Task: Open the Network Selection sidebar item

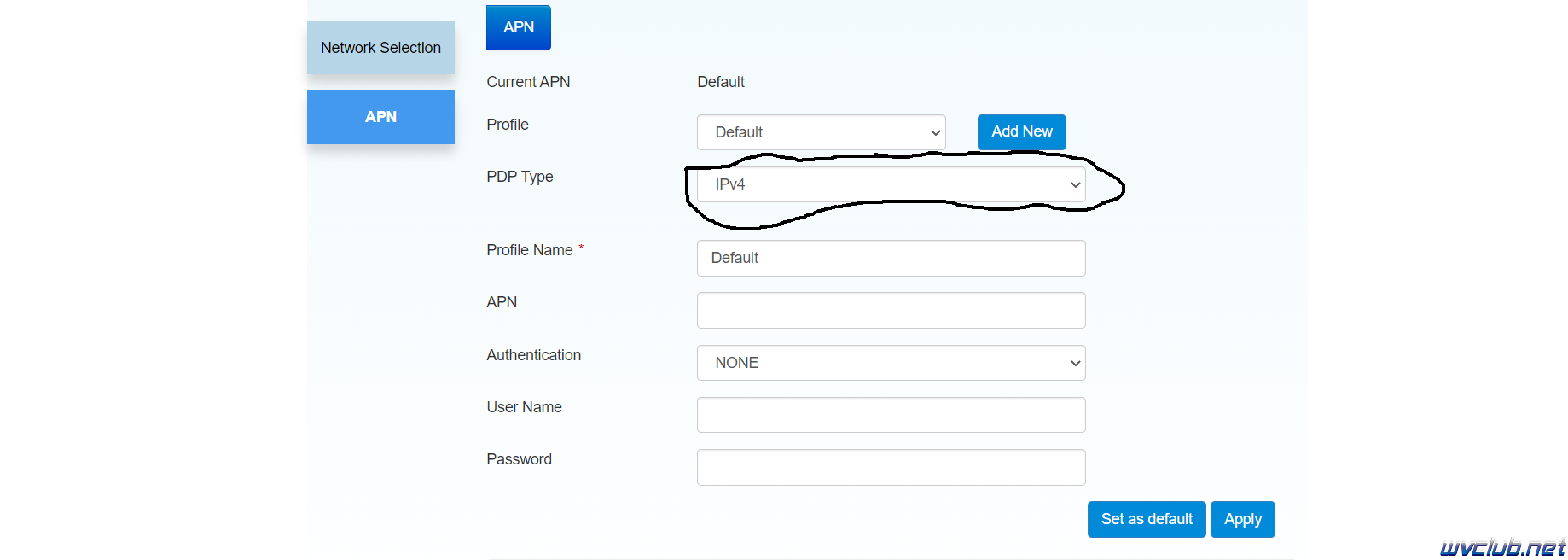Action: click(x=380, y=48)
